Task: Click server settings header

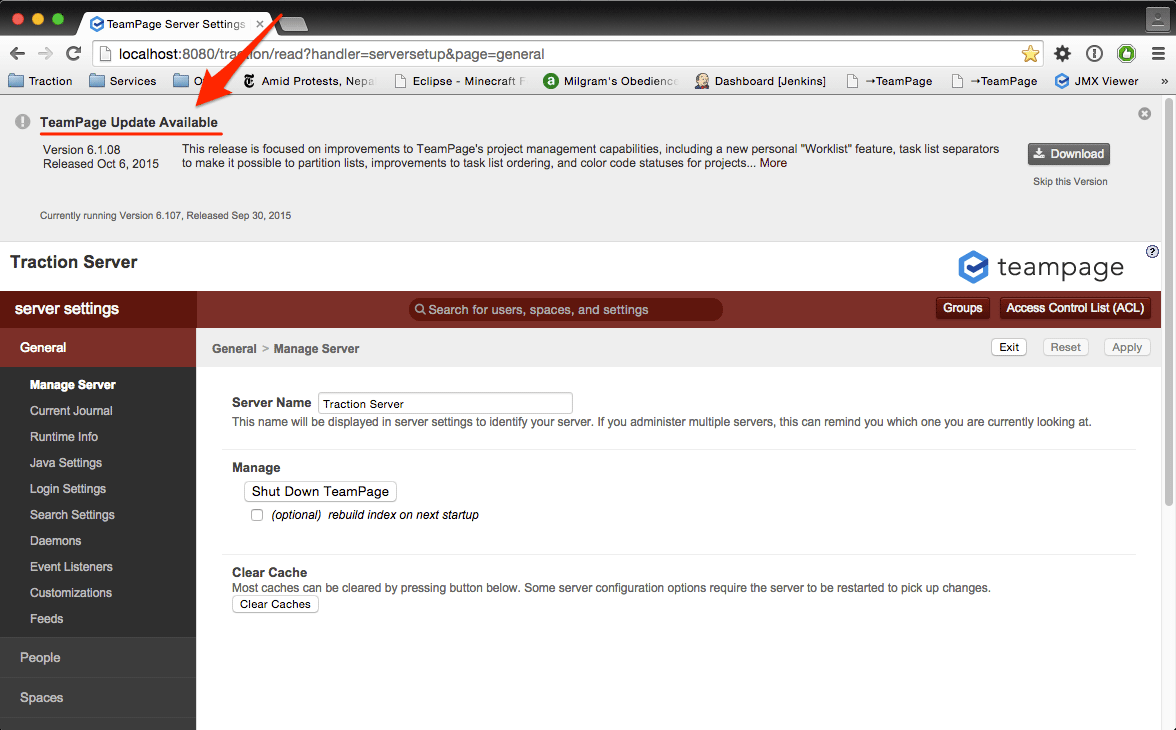Action: (x=67, y=309)
